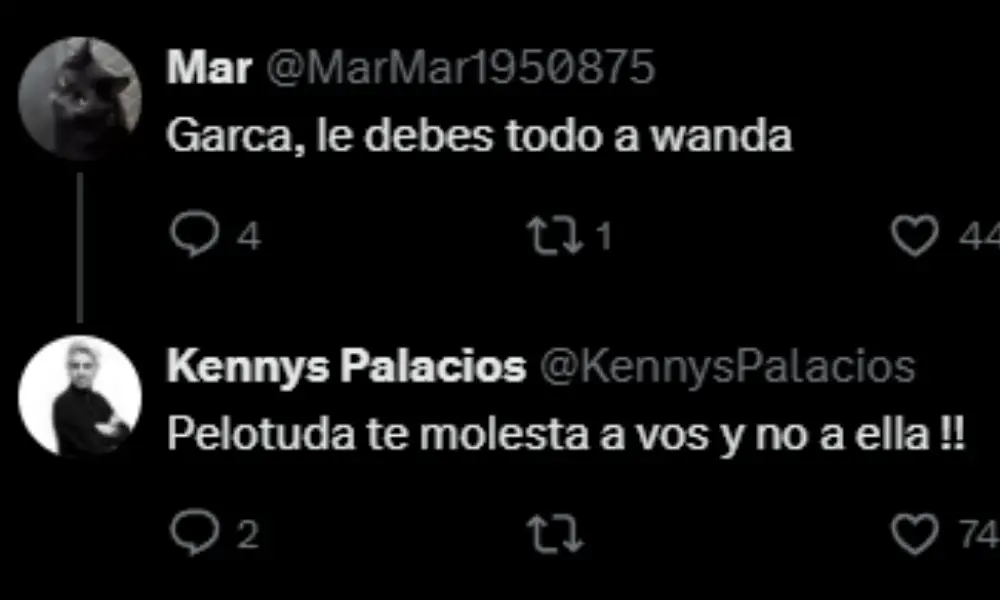Viewport: 1000px width, 600px height.
Task: View the 4 replies count on Mar's tweet
Action: (249, 237)
